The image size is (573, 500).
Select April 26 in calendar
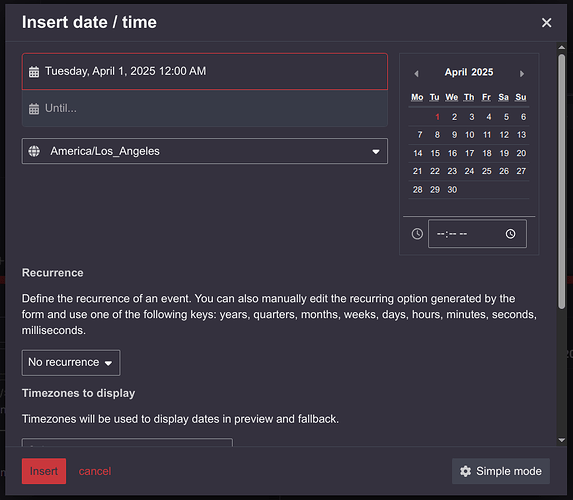tap(504, 171)
